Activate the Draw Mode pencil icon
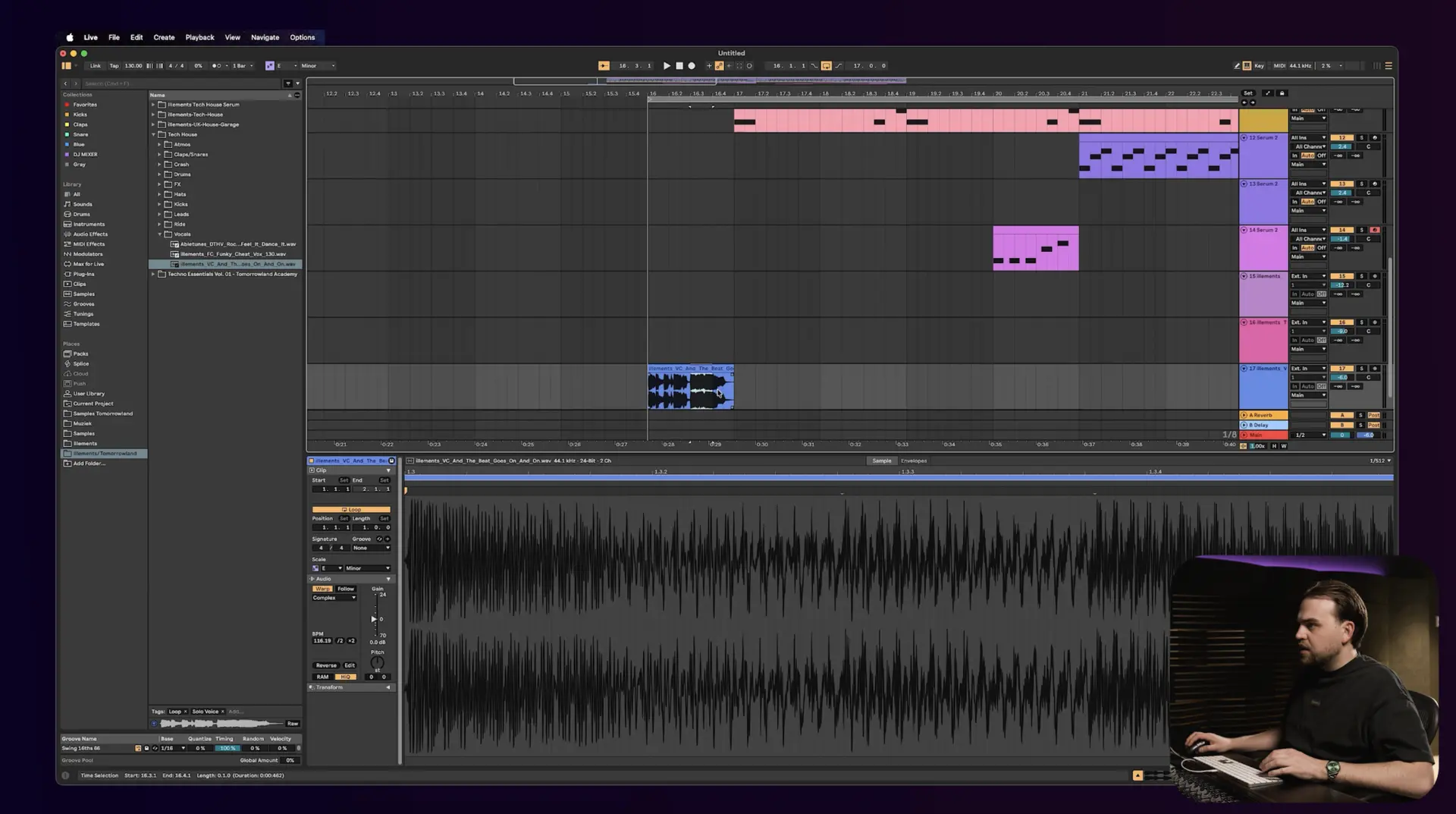1456x814 pixels. click(x=1237, y=66)
